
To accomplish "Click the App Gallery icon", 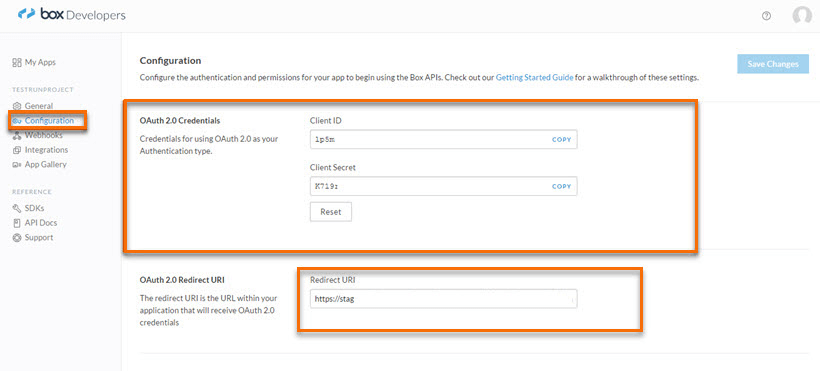I will pos(17,165).
